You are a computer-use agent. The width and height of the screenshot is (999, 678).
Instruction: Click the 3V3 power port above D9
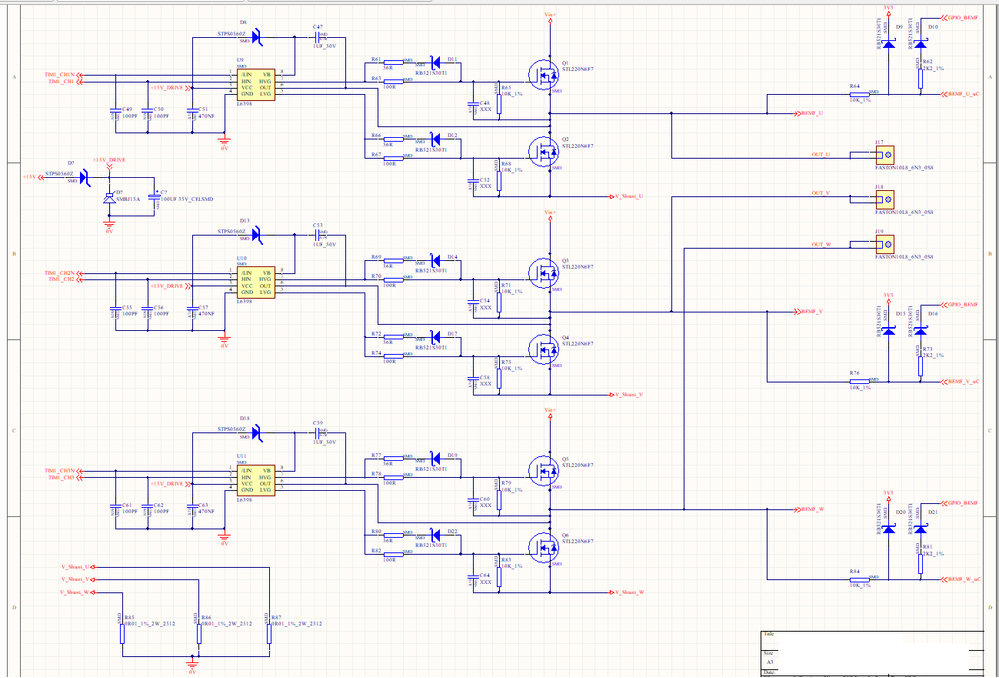[889, 10]
